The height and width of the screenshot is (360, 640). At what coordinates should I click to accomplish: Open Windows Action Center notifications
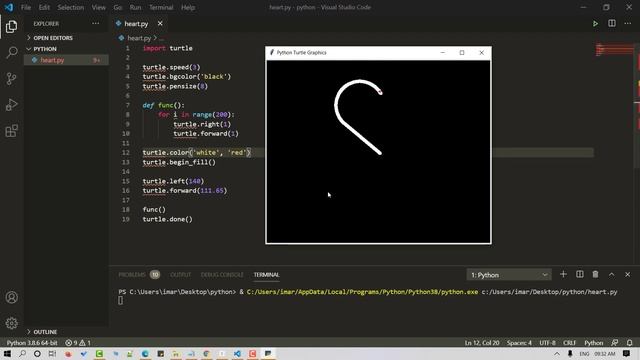click(x=627, y=353)
